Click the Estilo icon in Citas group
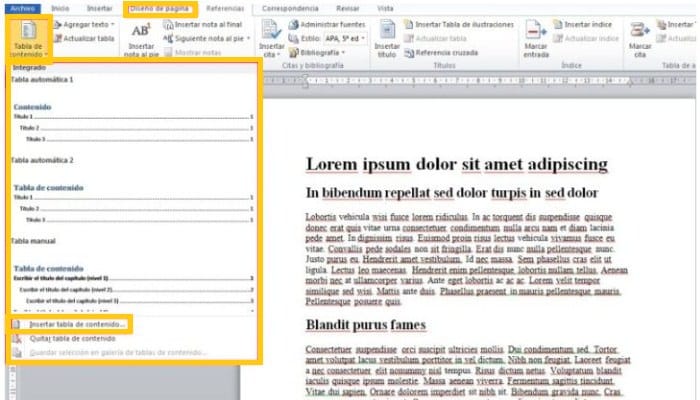The image size is (700, 400). coord(293,39)
